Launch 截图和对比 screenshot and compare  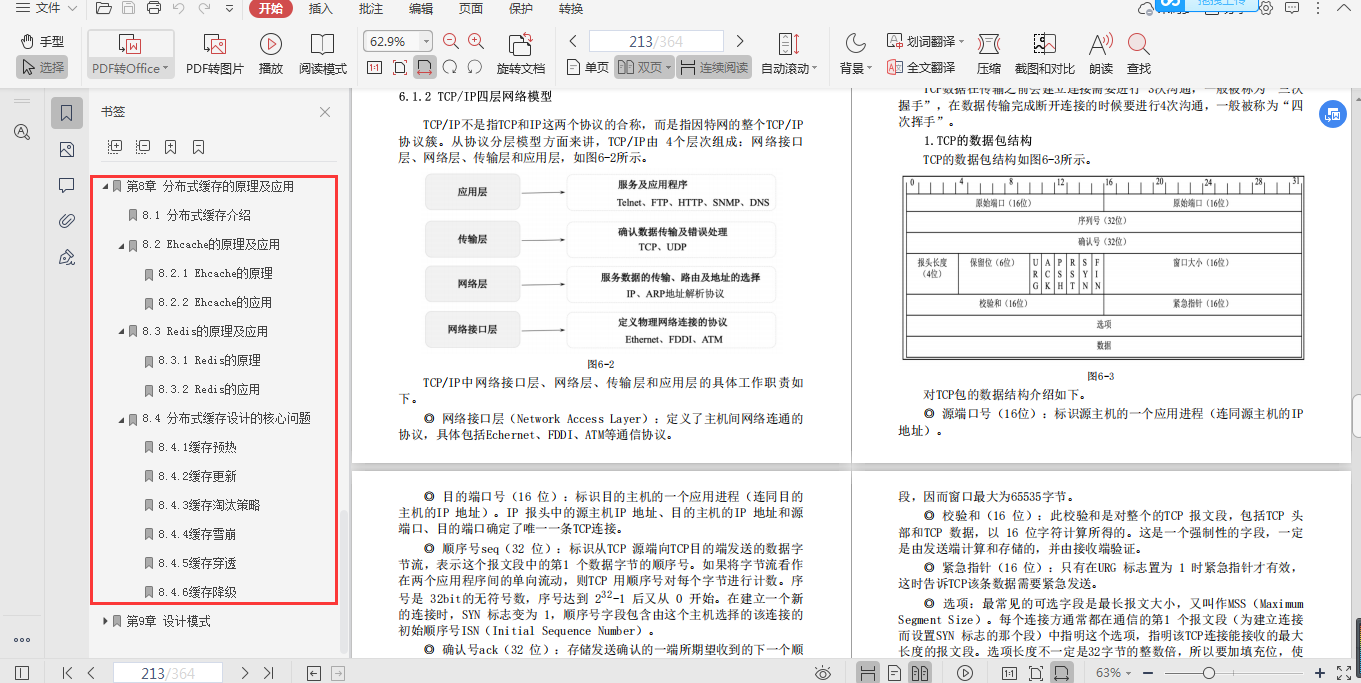pyautogui.click(x=1044, y=52)
